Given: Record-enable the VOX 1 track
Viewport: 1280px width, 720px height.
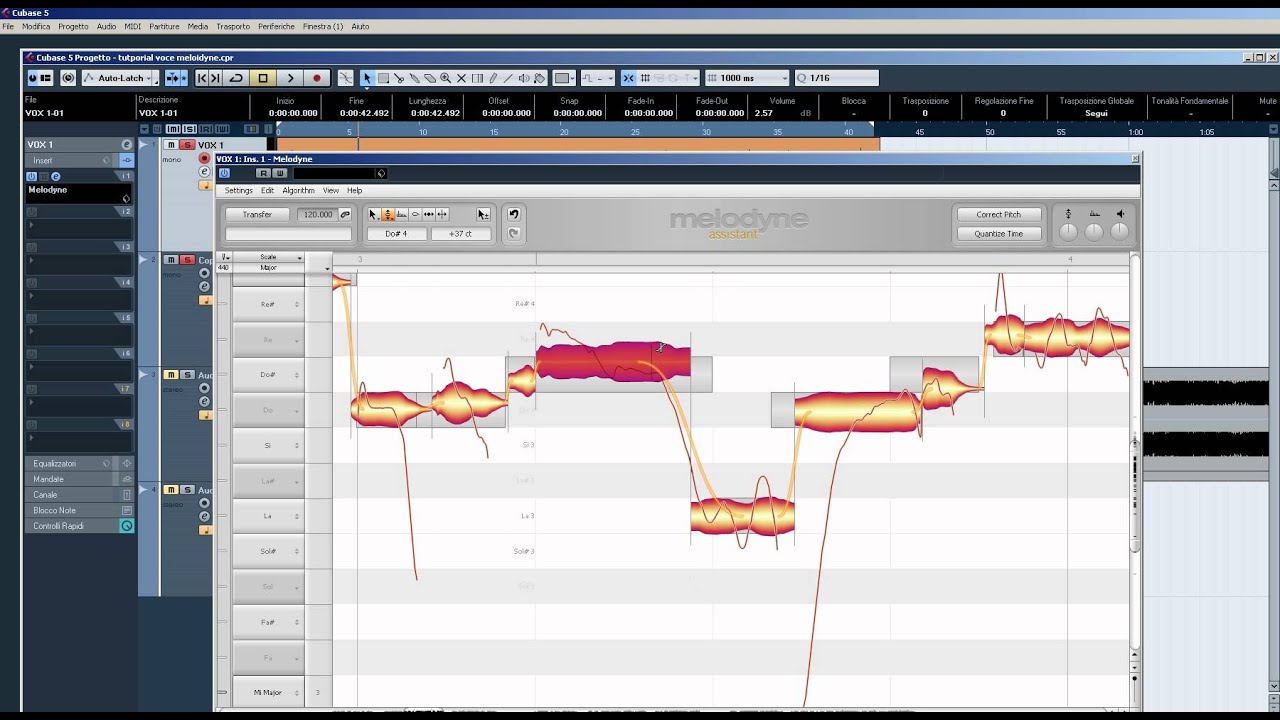Looking at the screenshot, I should tap(204, 158).
